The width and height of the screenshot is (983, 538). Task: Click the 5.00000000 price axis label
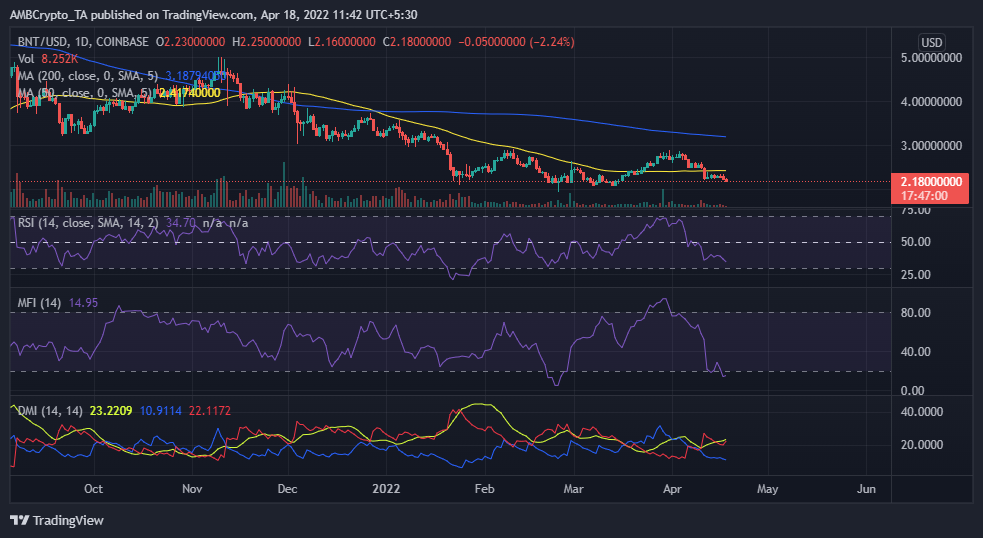931,58
